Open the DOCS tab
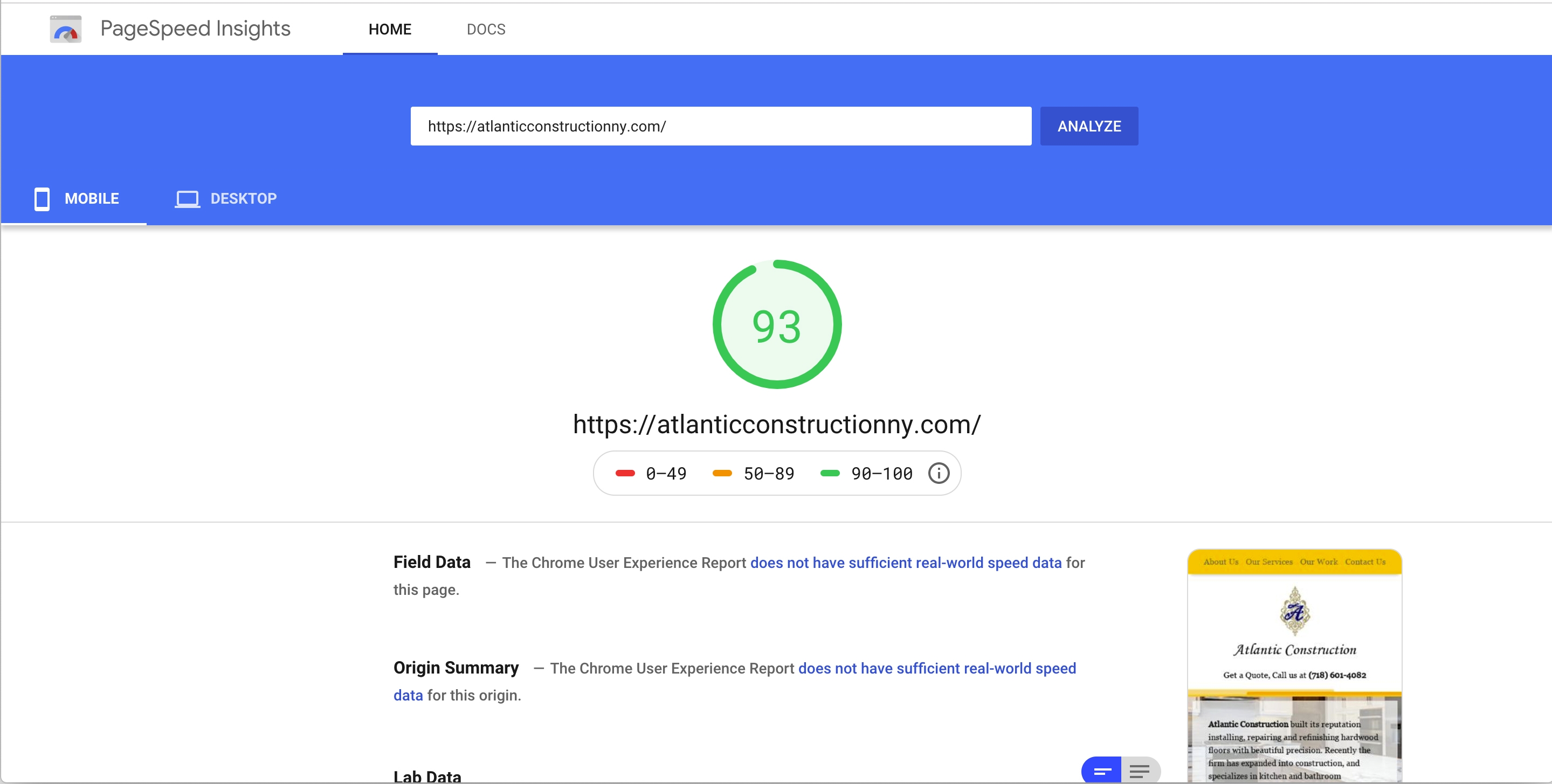The image size is (1552, 784). (x=486, y=29)
